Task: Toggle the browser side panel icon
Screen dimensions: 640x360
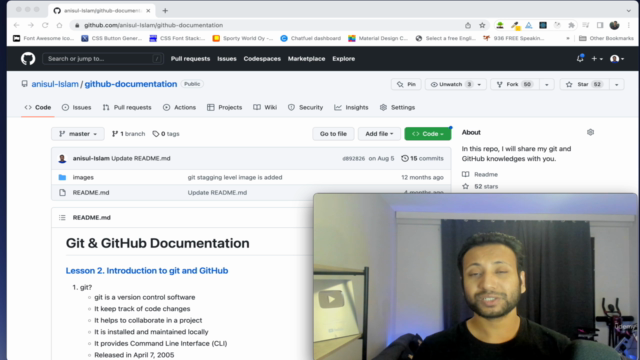Action: coord(600,25)
